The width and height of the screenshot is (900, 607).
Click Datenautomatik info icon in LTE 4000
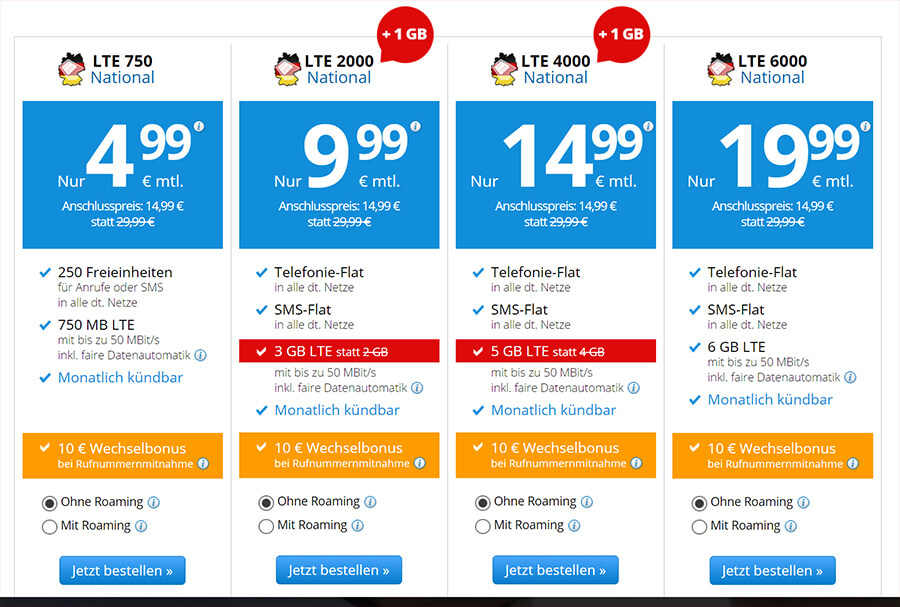[x=634, y=388]
